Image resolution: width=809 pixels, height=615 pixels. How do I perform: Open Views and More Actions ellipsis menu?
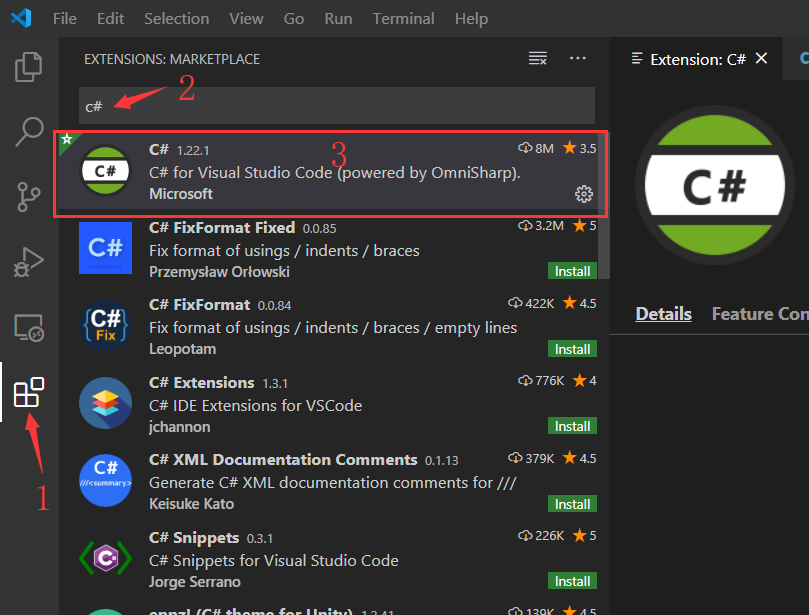coord(577,58)
